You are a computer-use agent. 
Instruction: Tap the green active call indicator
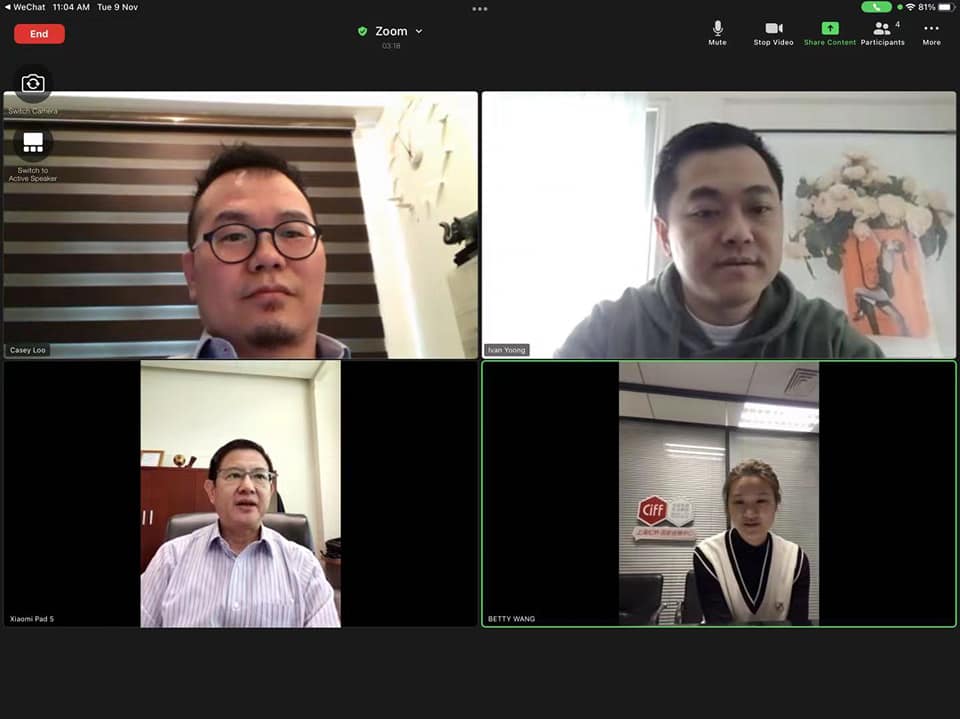click(x=876, y=7)
